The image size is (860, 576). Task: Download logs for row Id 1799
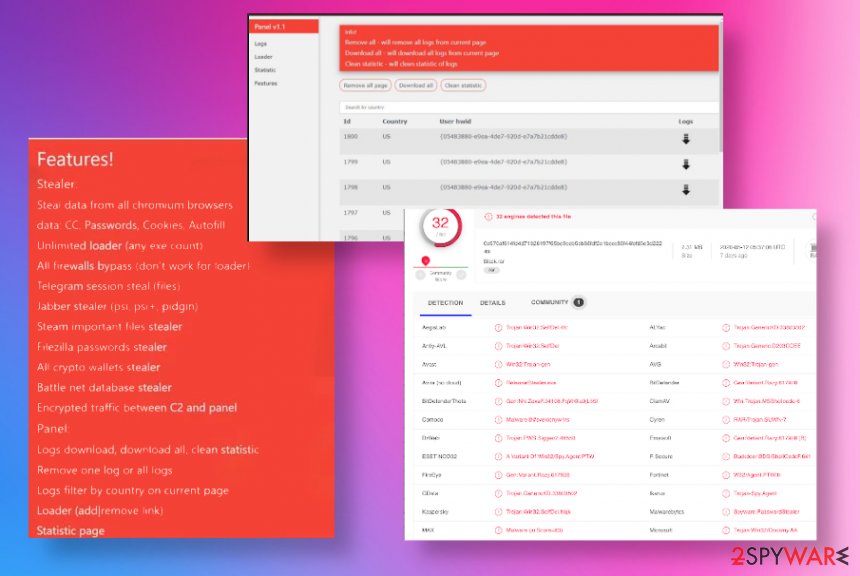(686, 165)
